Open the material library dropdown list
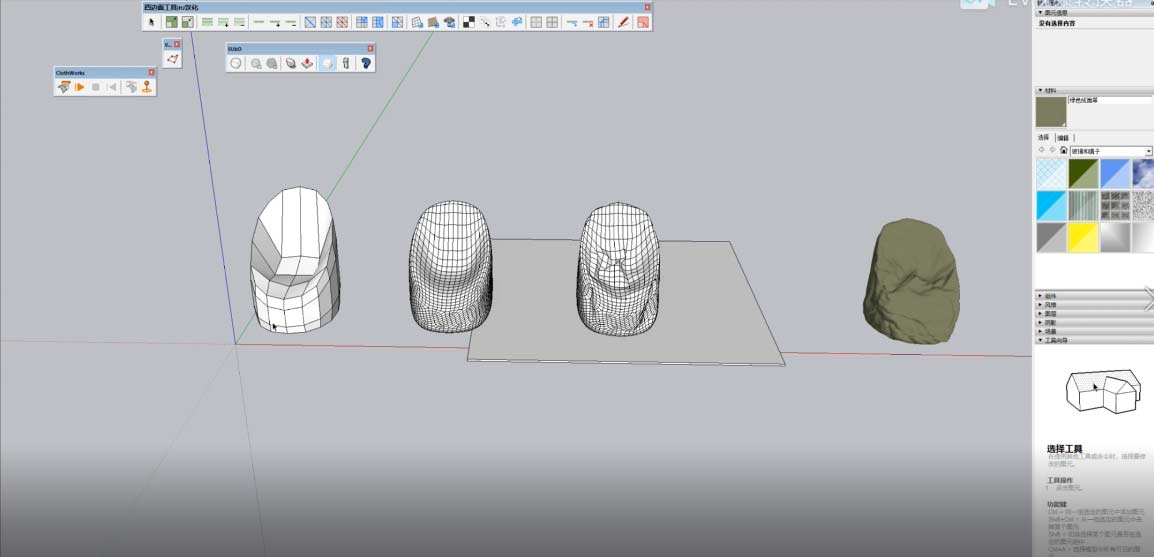 point(1148,151)
